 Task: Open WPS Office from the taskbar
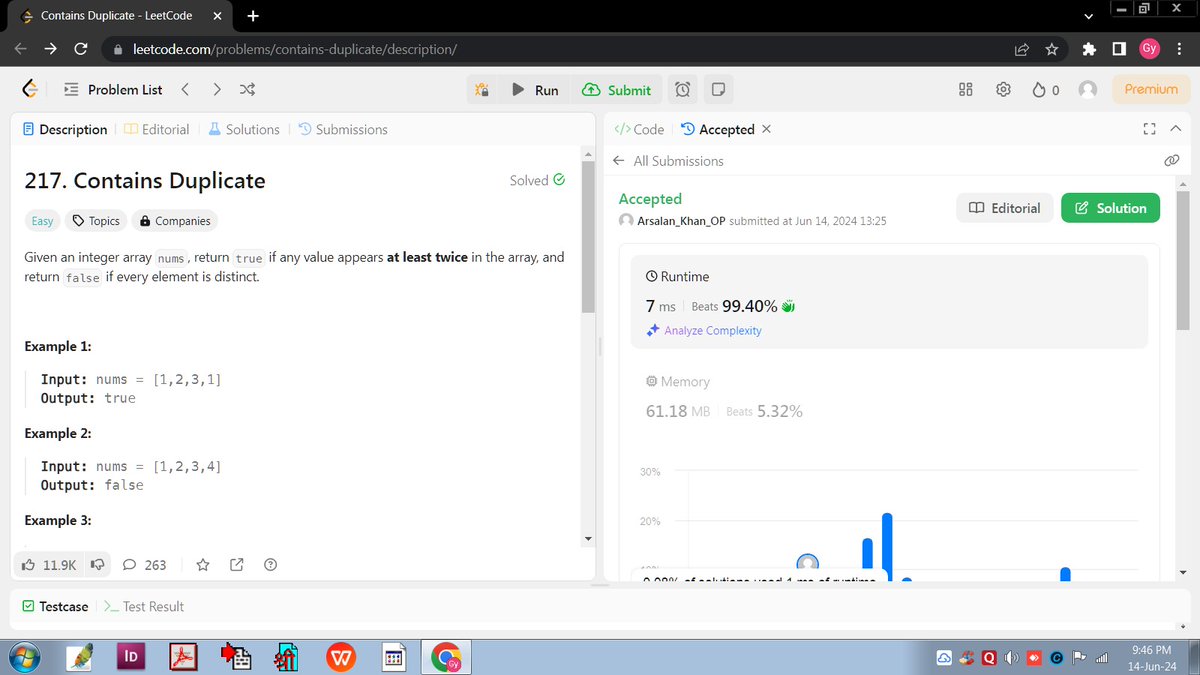(342, 657)
